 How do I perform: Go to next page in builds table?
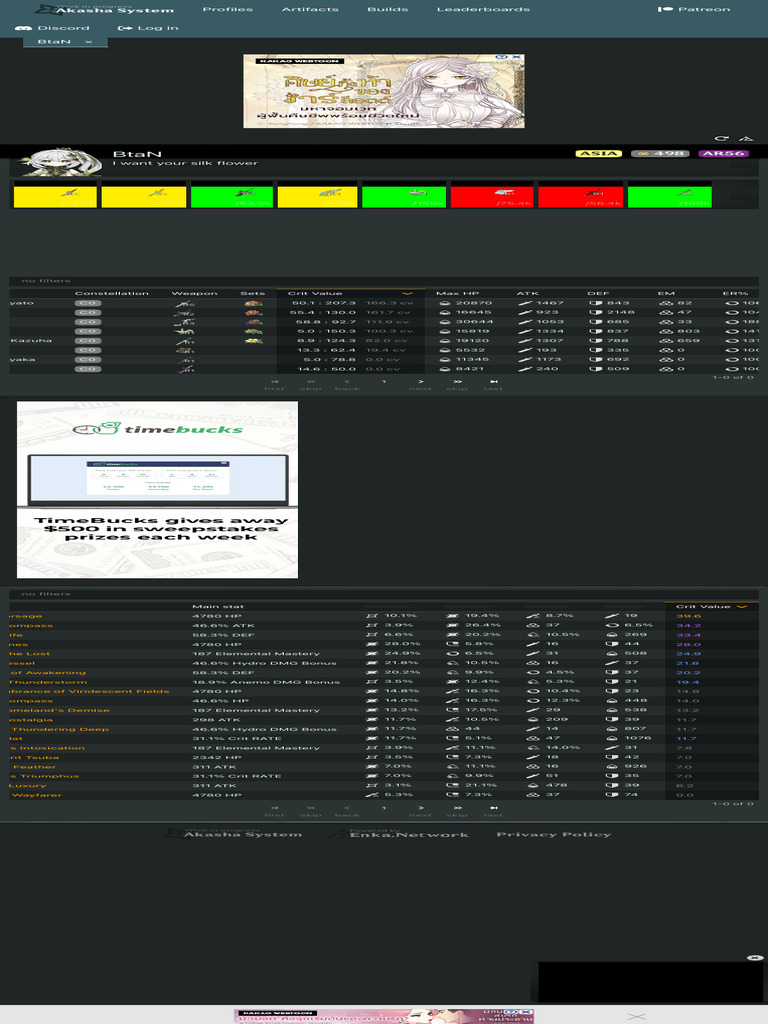pyautogui.click(x=421, y=382)
